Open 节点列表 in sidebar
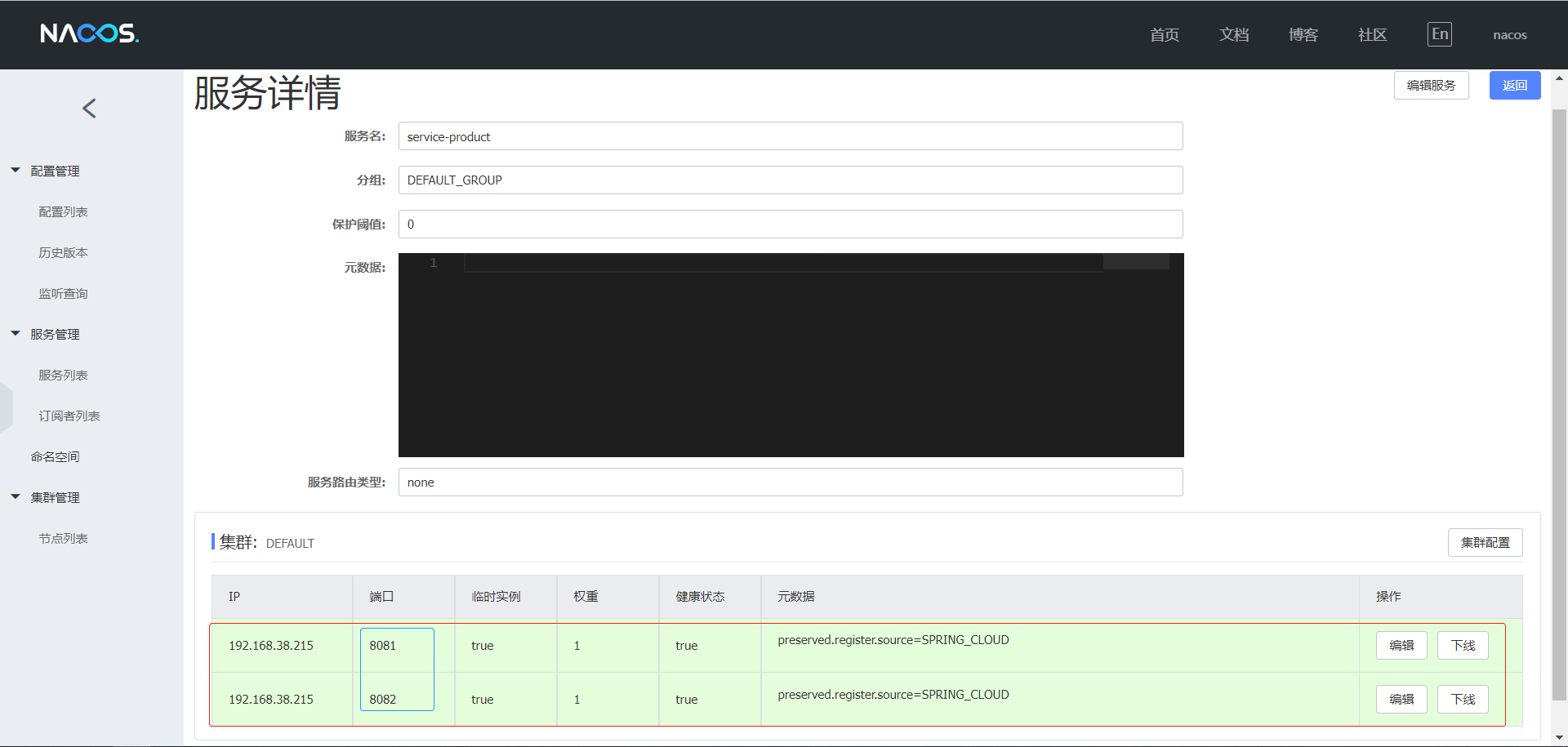The width and height of the screenshot is (1568, 747). (x=63, y=538)
